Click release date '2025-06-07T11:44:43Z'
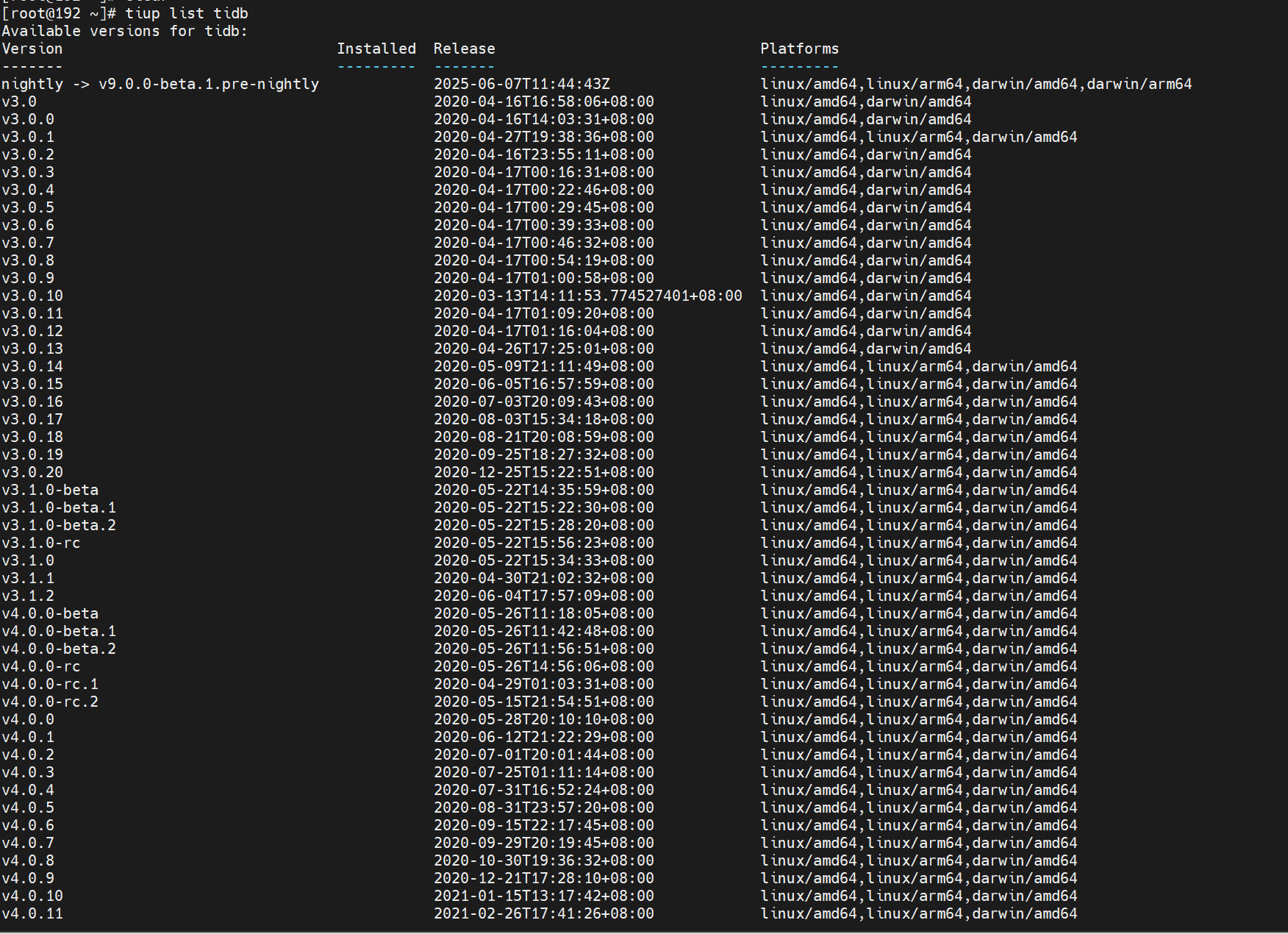Viewport: 1288px width, 934px height. (522, 84)
